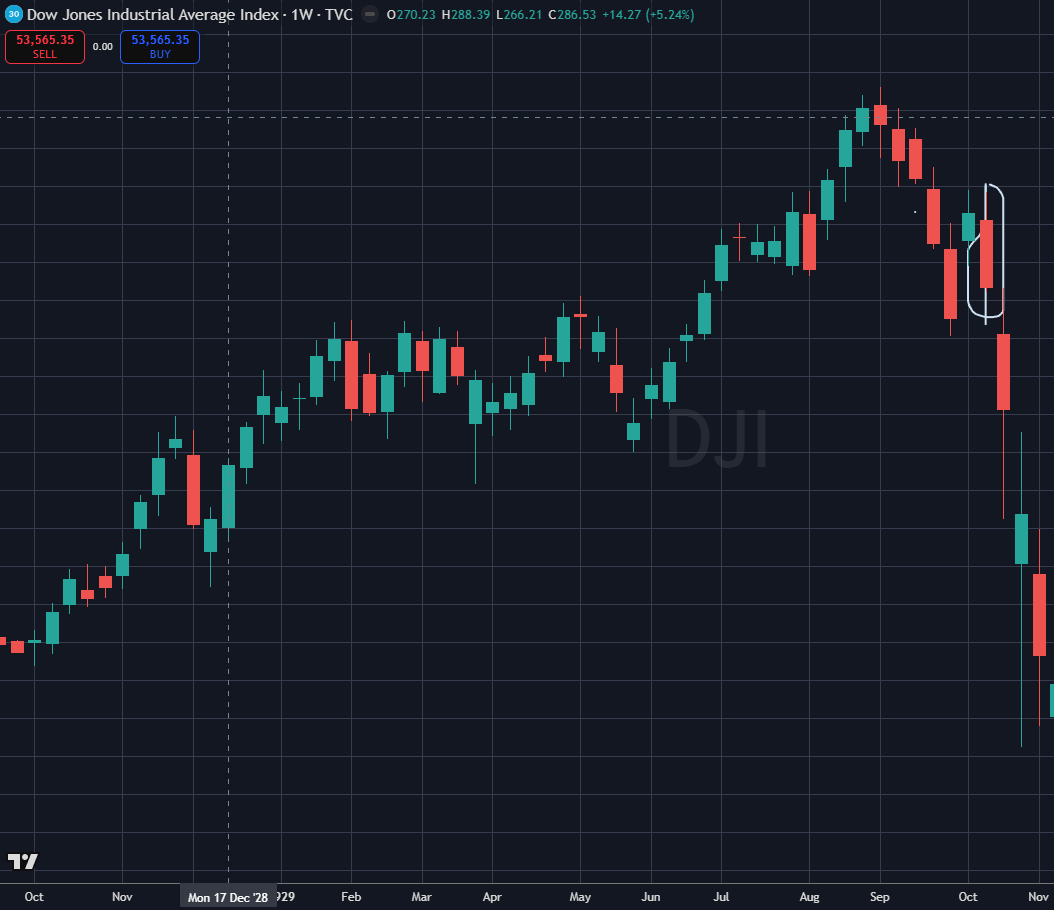Click the Open value O270.23
The width and height of the screenshot is (1054, 910).
point(411,14)
